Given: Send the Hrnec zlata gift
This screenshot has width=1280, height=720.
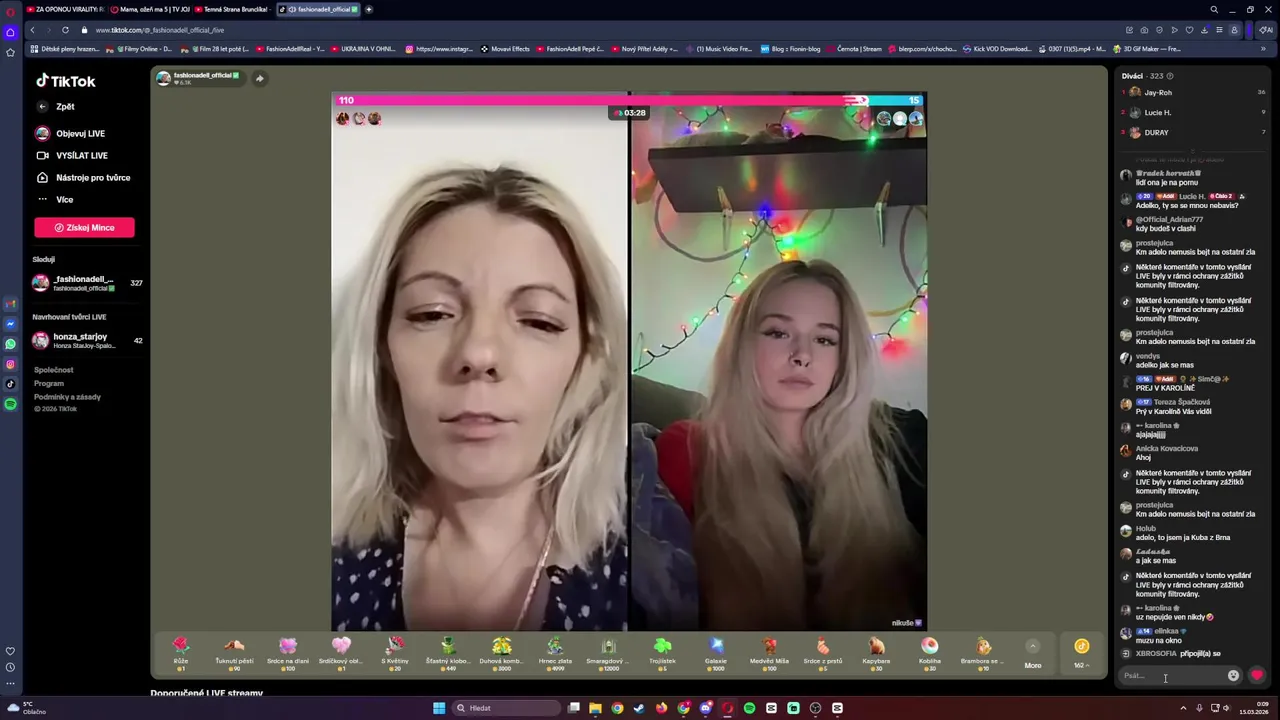Looking at the screenshot, I should coord(555,653).
